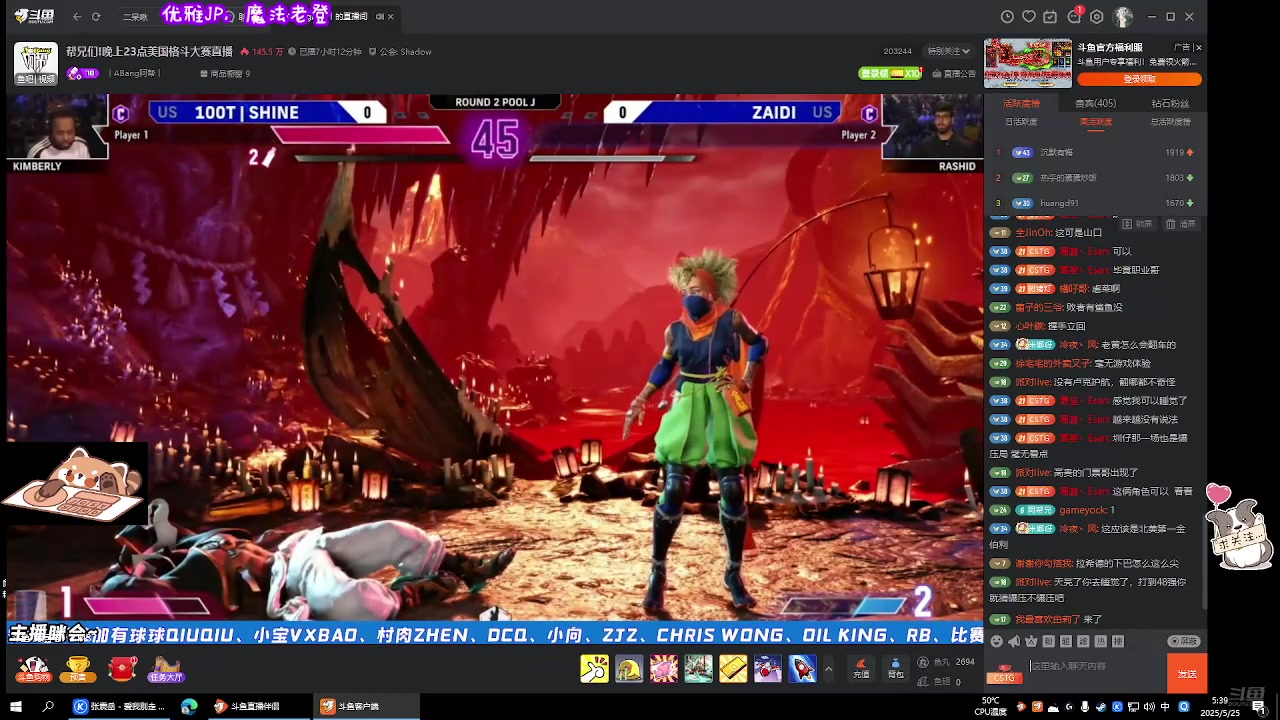Screen dimensions: 1280x720
Task: Open Microsoft Edge from taskbar
Action: click(189, 706)
